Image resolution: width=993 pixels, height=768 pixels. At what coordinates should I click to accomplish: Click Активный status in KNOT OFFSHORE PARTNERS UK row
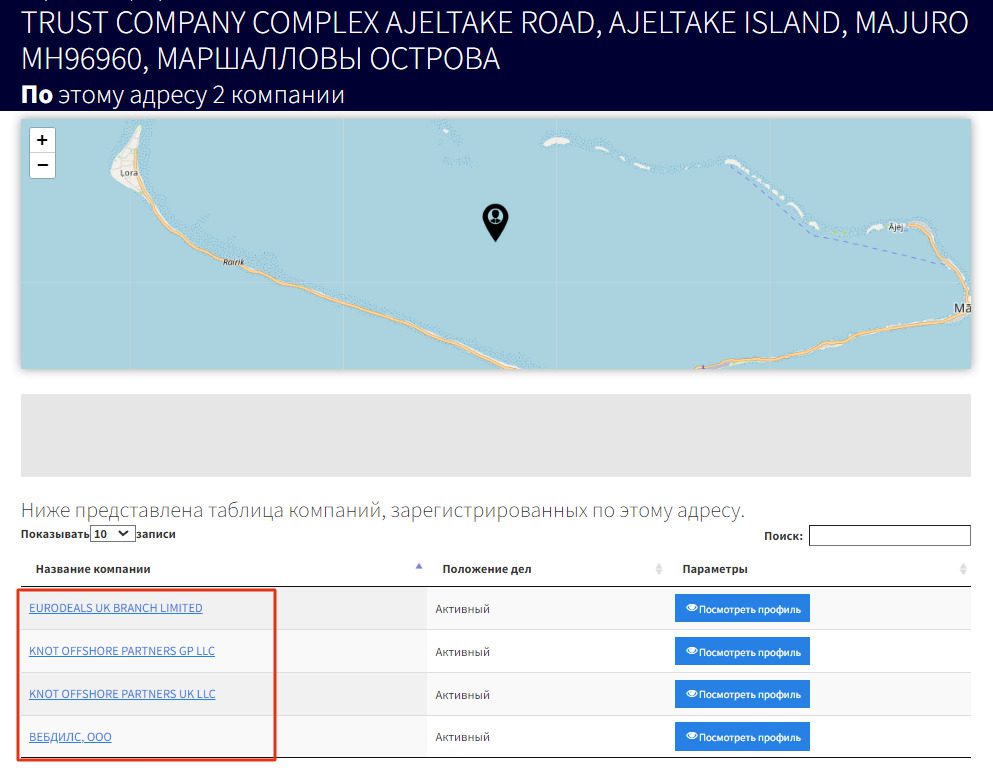pos(462,695)
